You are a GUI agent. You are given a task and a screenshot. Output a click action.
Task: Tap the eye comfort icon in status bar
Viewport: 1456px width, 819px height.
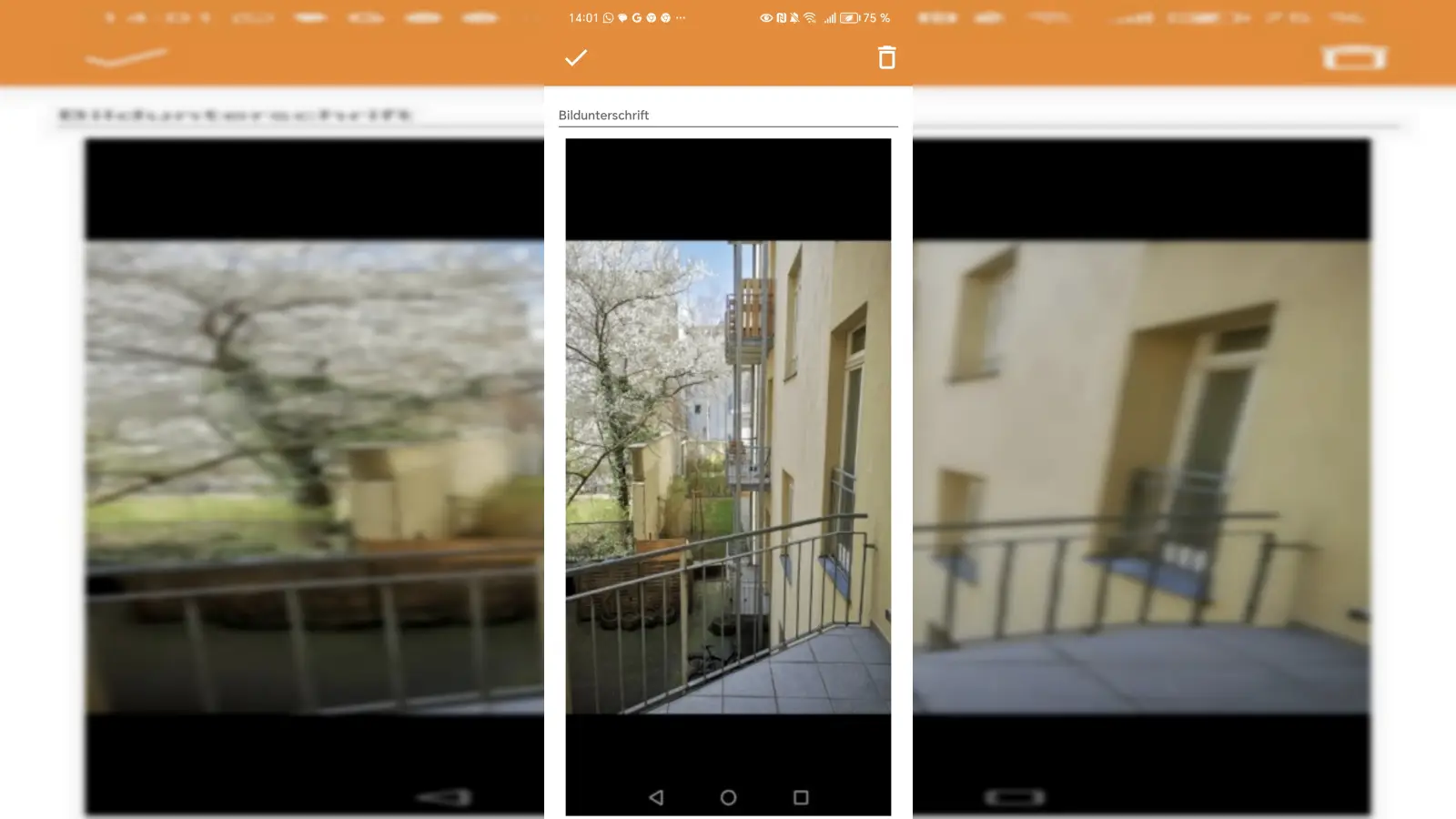click(766, 18)
